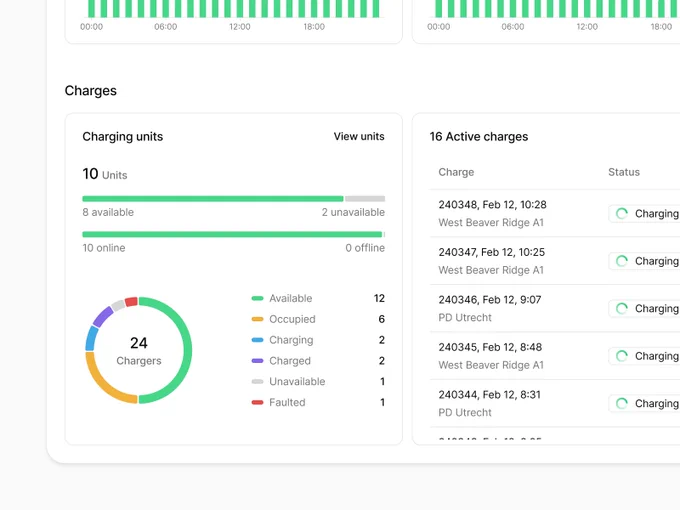680x510 pixels.
Task: Click the 'Unavailable' legend label
Action: [x=297, y=382]
